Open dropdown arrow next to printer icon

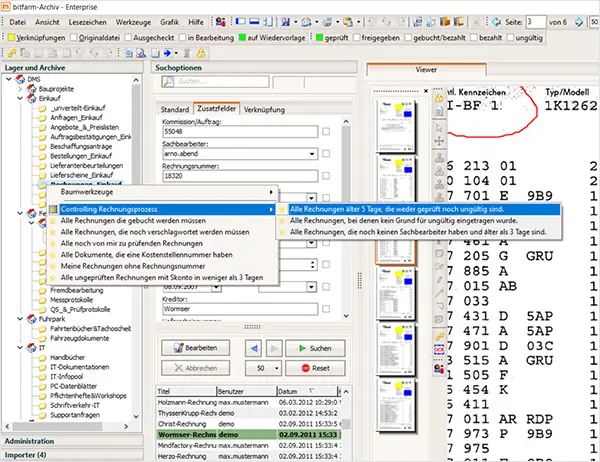point(337,22)
